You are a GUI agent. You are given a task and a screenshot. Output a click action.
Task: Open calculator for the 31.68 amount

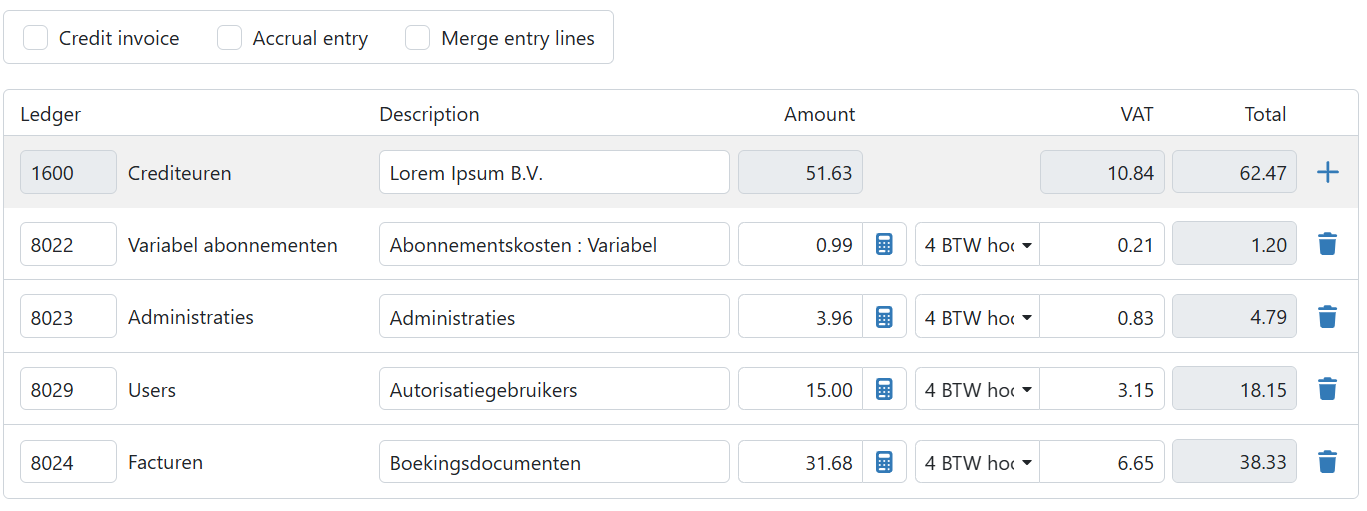point(884,461)
